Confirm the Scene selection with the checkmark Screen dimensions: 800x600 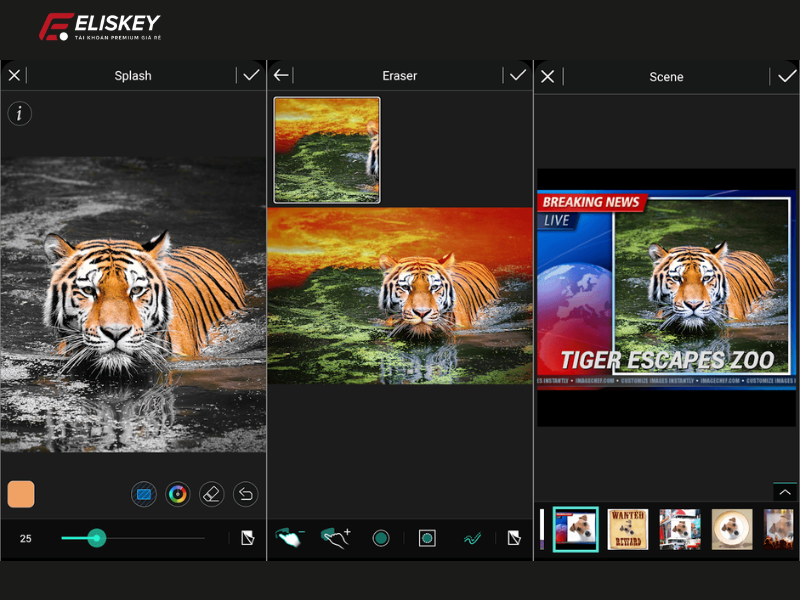(786, 76)
